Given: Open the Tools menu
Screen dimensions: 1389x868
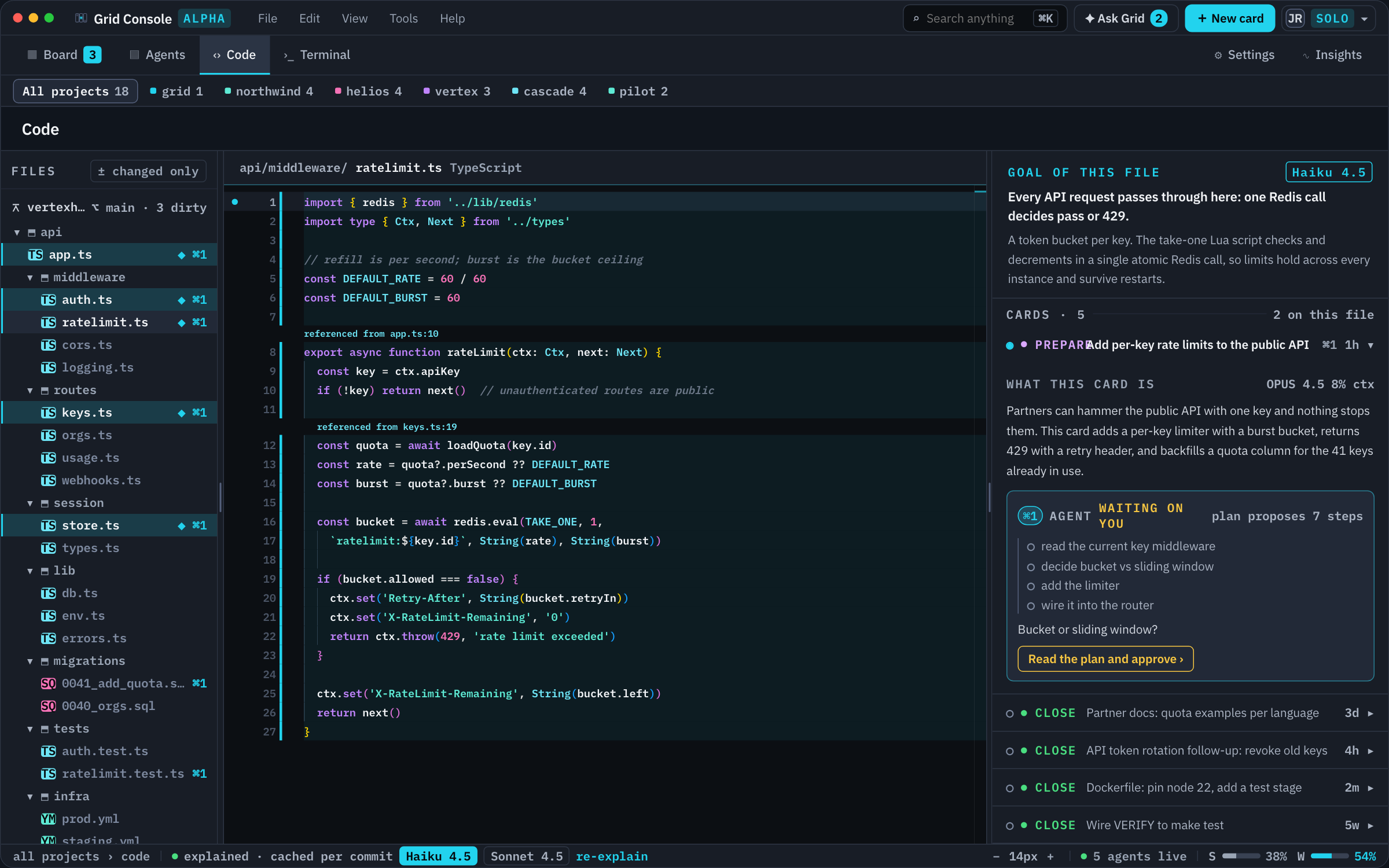Looking at the screenshot, I should point(403,19).
